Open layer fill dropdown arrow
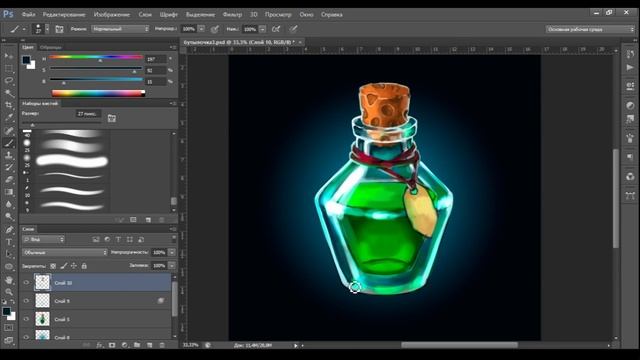The height and width of the screenshot is (360, 640). pyautogui.click(x=172, y=265)
